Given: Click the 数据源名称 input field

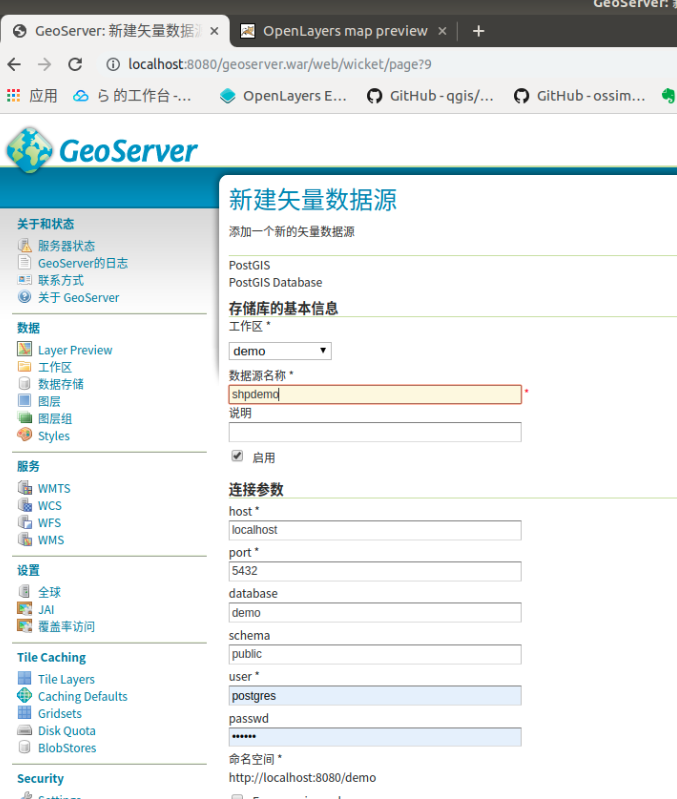Looking at the screenshot, I should pyautogui.click(x=375, y=394).
